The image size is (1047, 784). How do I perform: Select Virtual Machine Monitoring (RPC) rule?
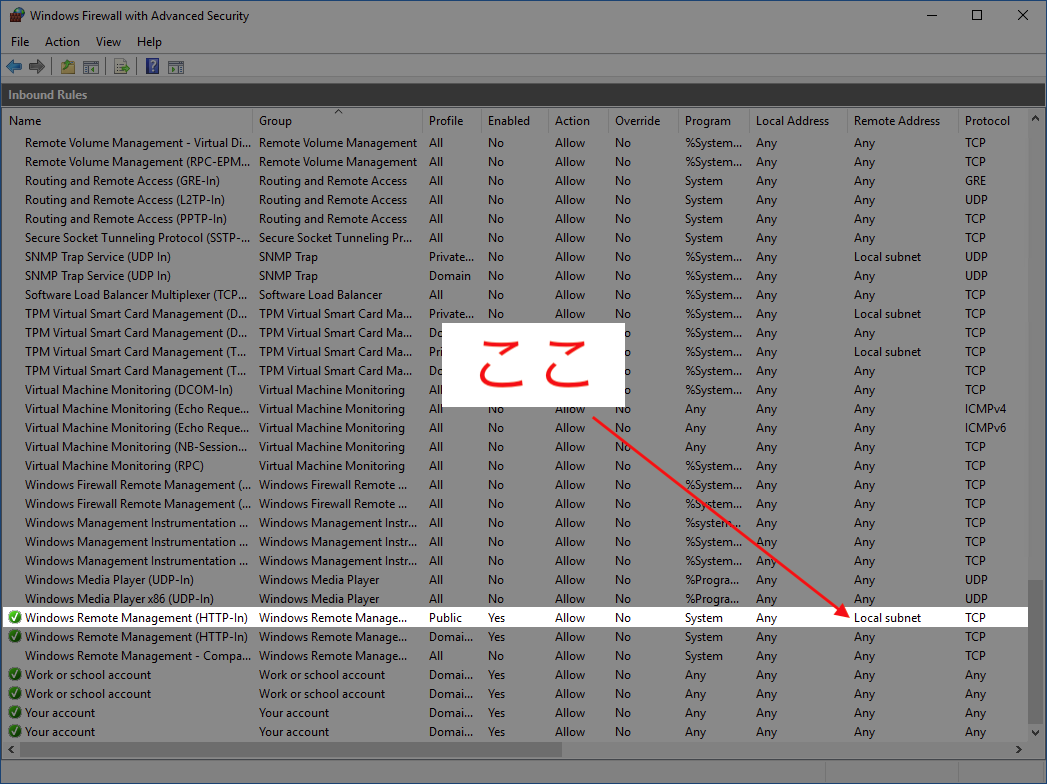[514, 465]
